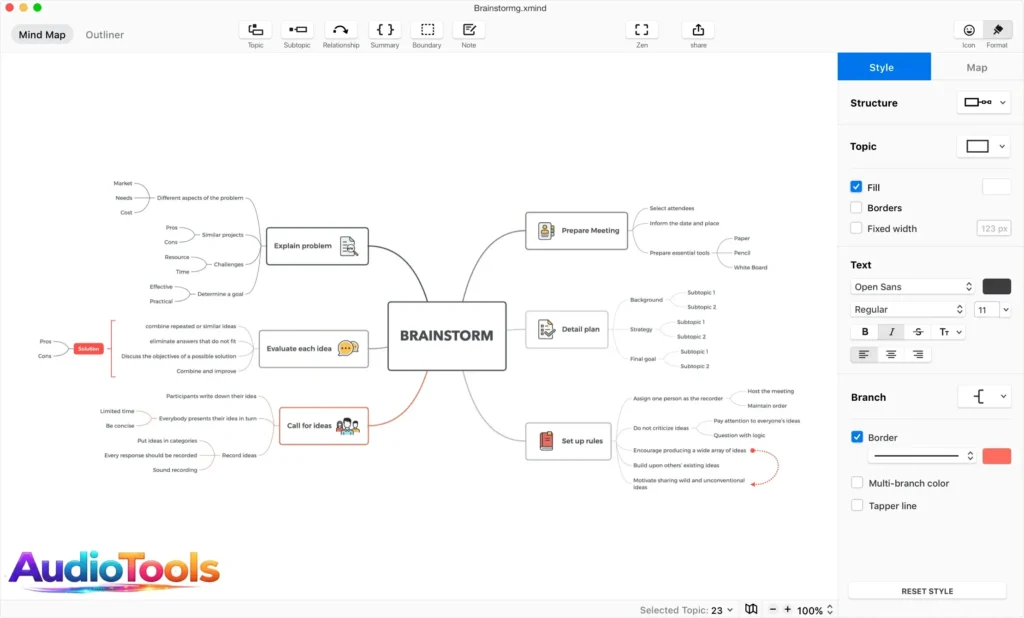The width and height of the screenshot is (1024, 618).
Task: Enable the Borders checkbox for Topic
Action: 857,208
